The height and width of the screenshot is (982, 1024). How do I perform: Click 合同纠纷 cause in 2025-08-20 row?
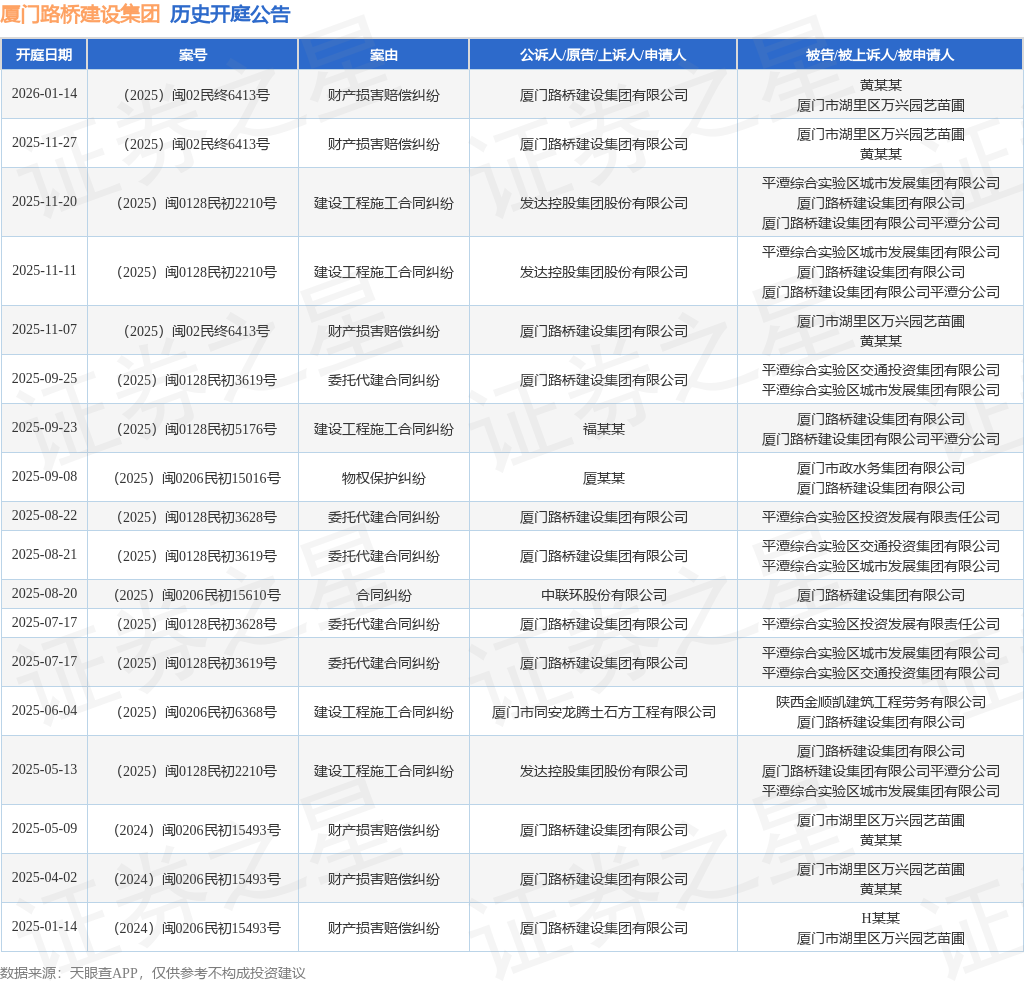click(x=383, y=595)
